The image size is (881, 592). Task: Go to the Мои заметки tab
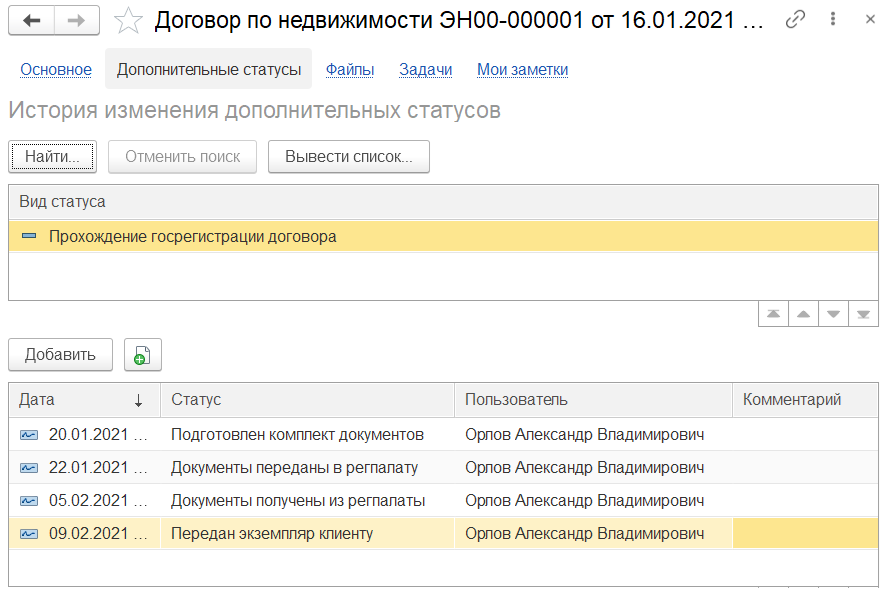[x=522, y=69]
